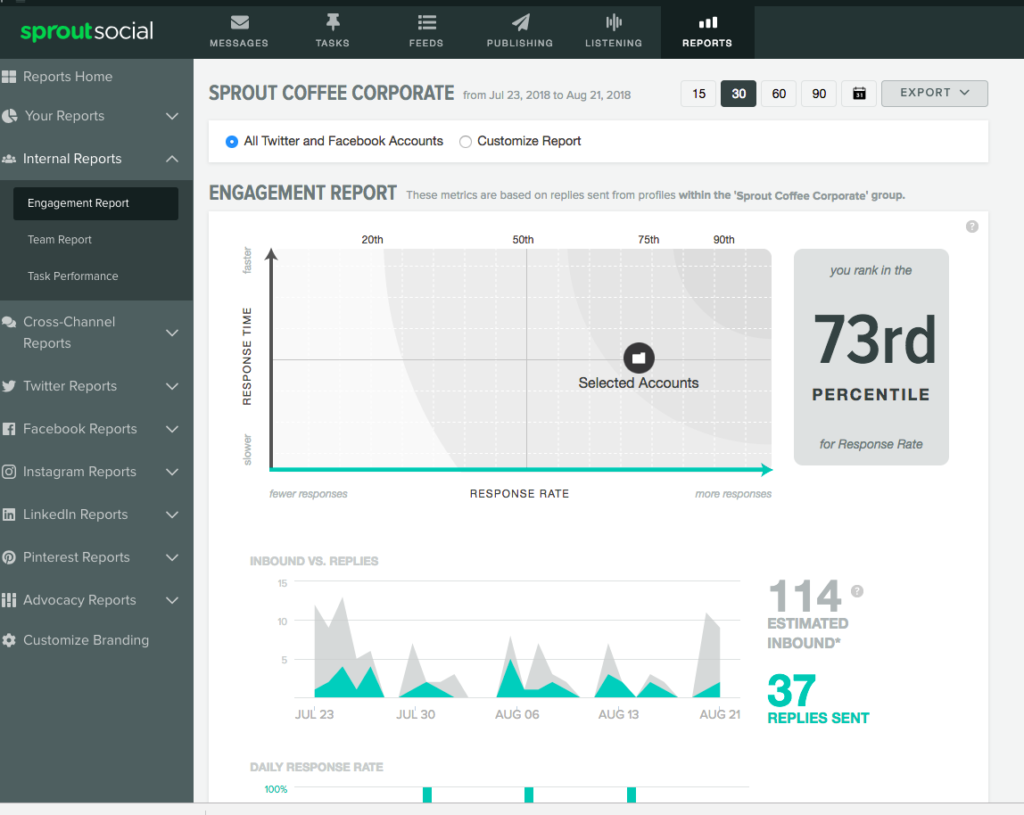This screenshot has width=1024, height=815.
Task: Select the Customize Report radio button
Action: [x=465, y=142]
